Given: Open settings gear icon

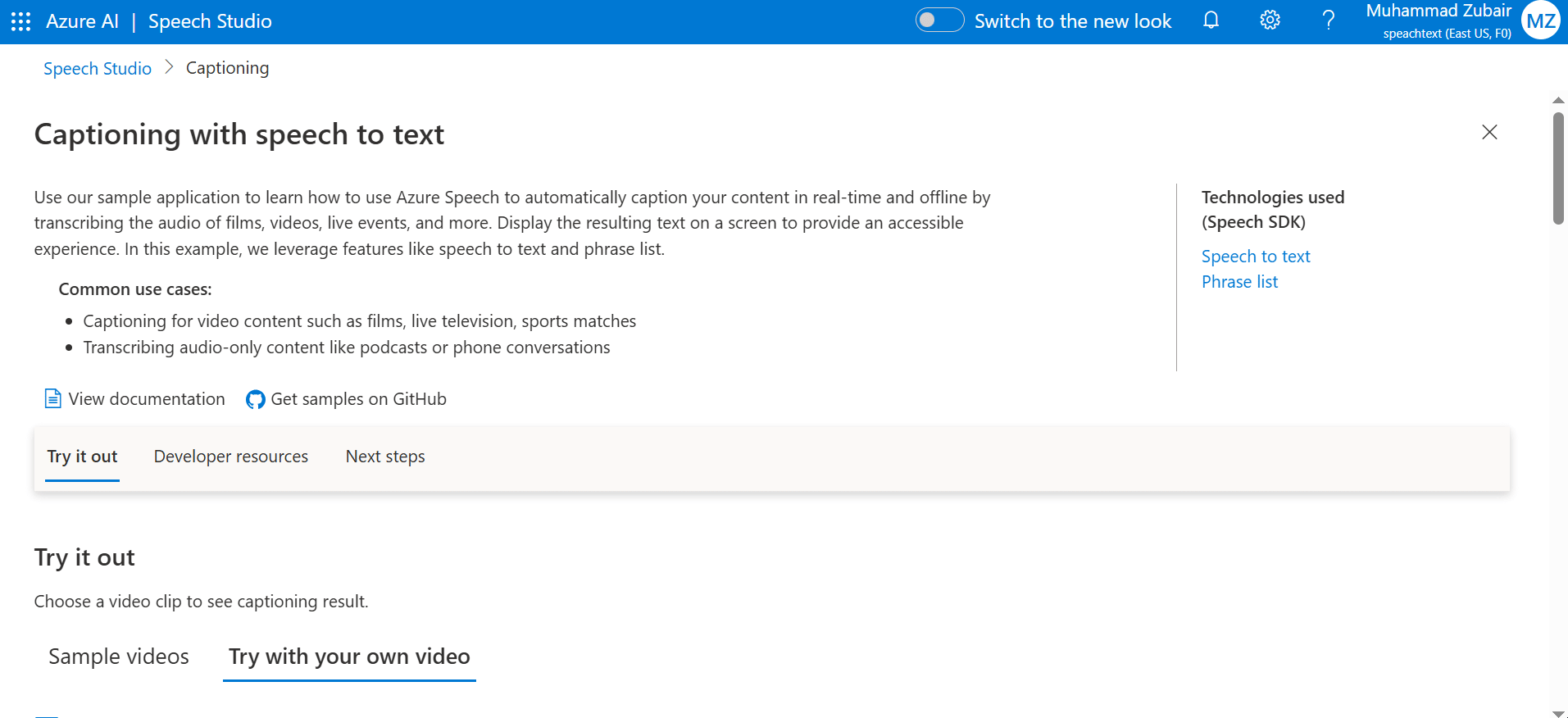Looking at the screenshot, I should click(1270, 20).
